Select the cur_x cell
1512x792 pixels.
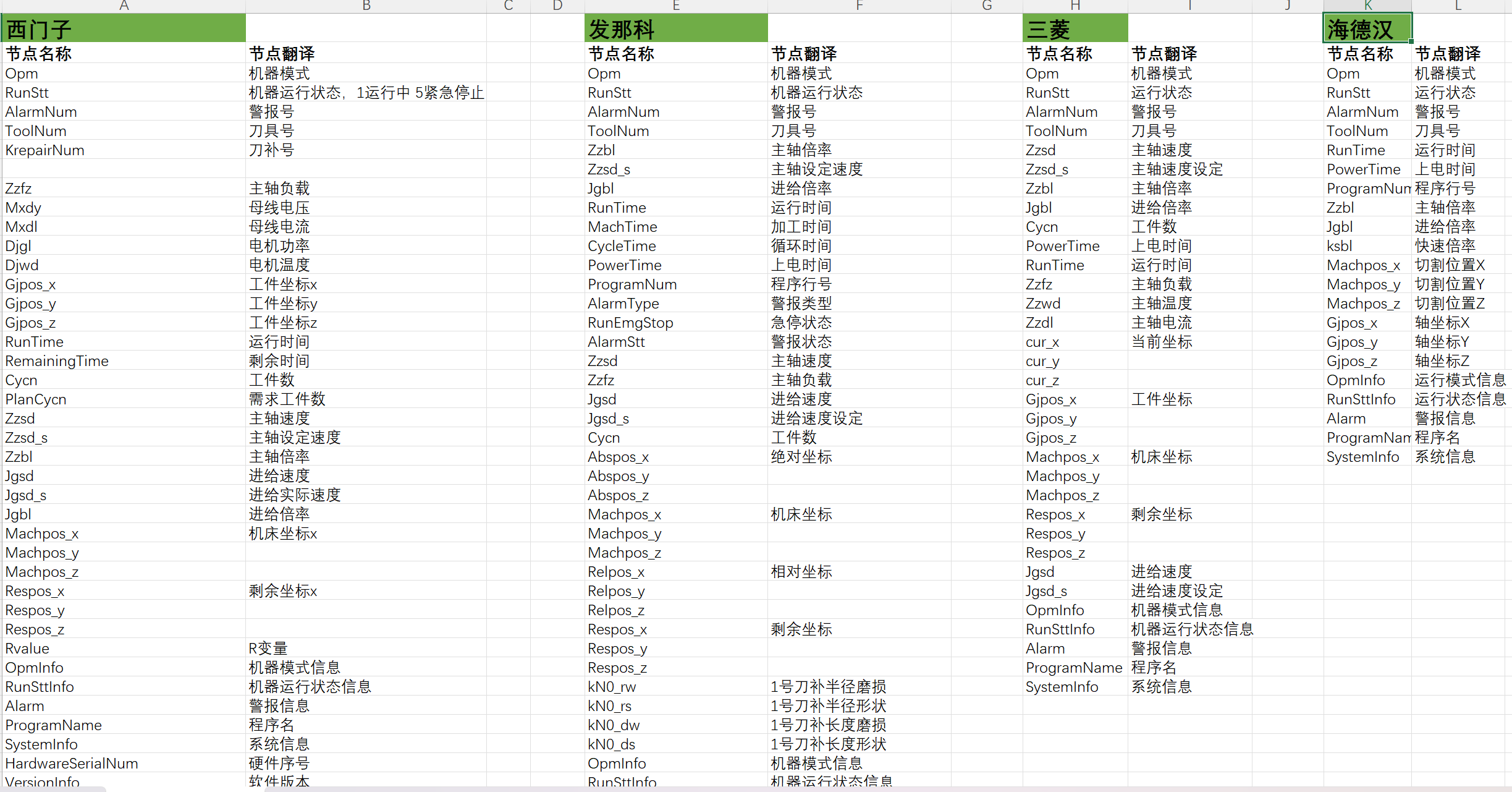point(1042,342)
